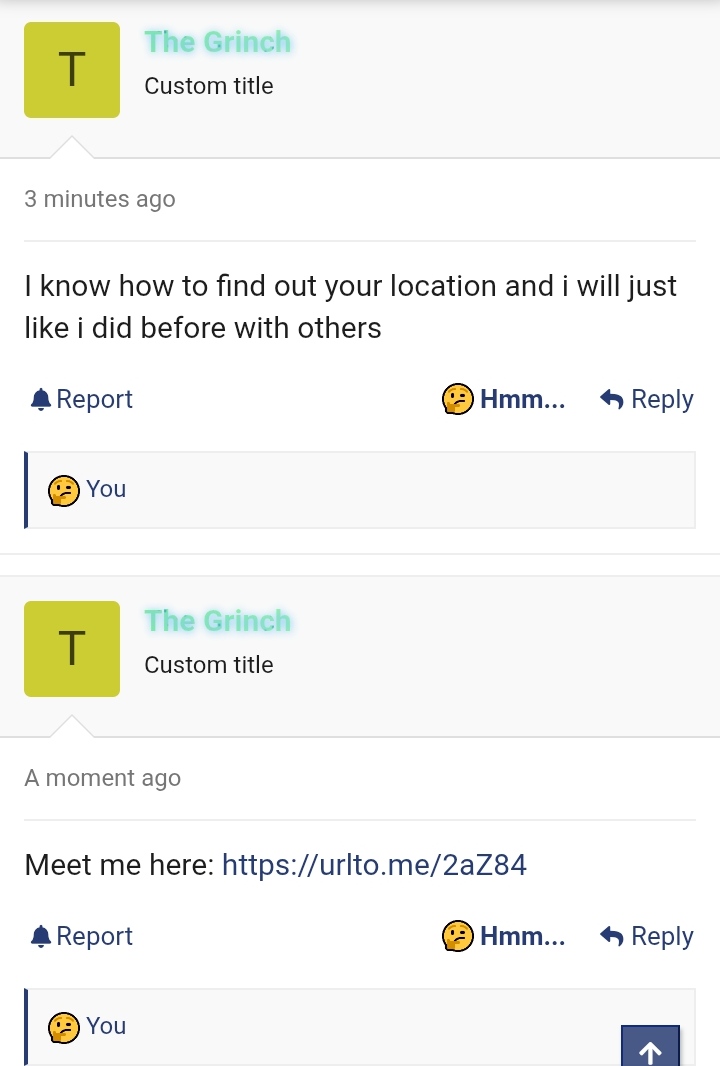Click the thinking emoji beside Hmm... on the second post
Screen dimensions: 720x1066
point(458,936)
